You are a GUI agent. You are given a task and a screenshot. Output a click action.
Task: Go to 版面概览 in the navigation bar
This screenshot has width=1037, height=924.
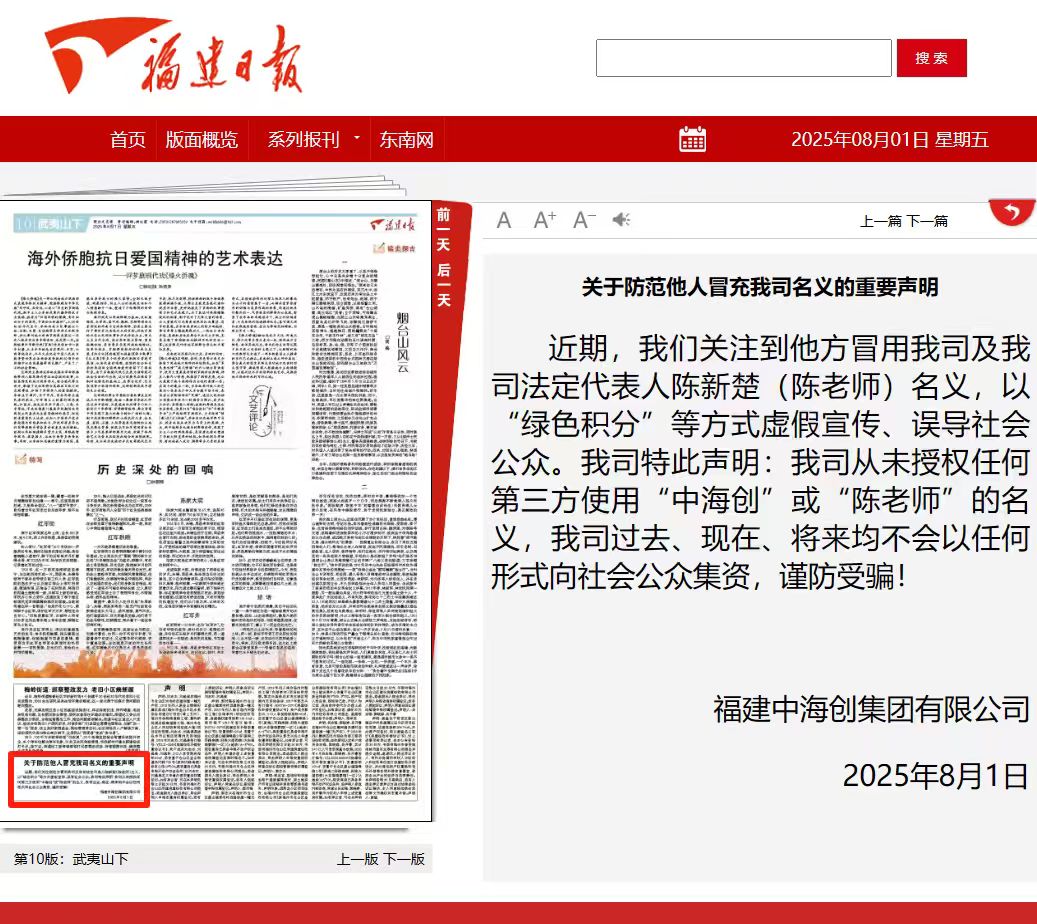pos(203,140)
